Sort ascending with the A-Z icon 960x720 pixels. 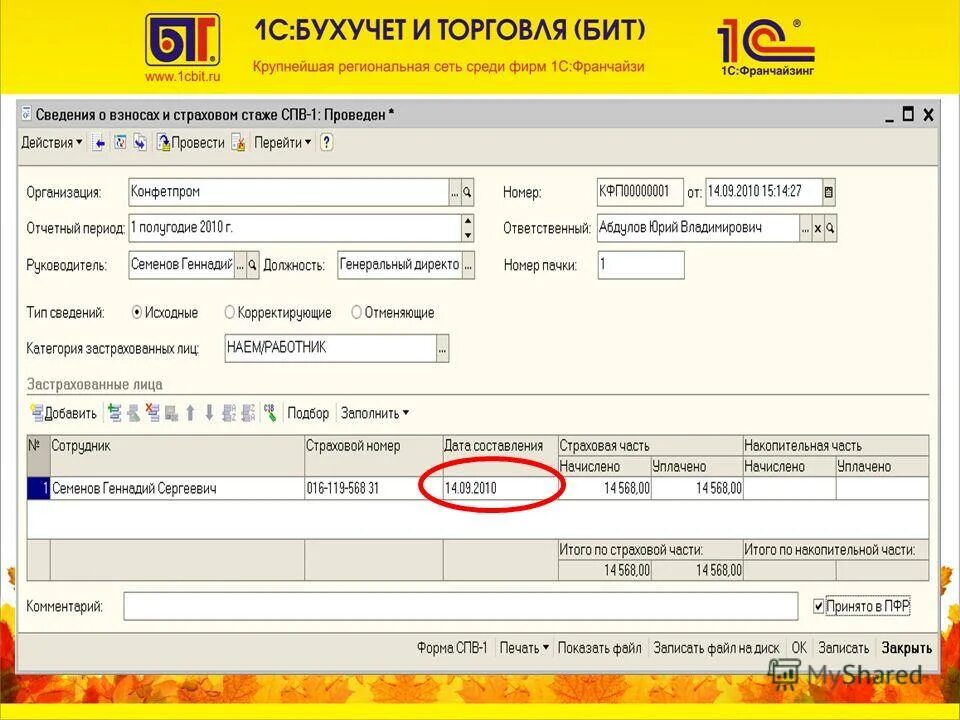pos(229,413)
